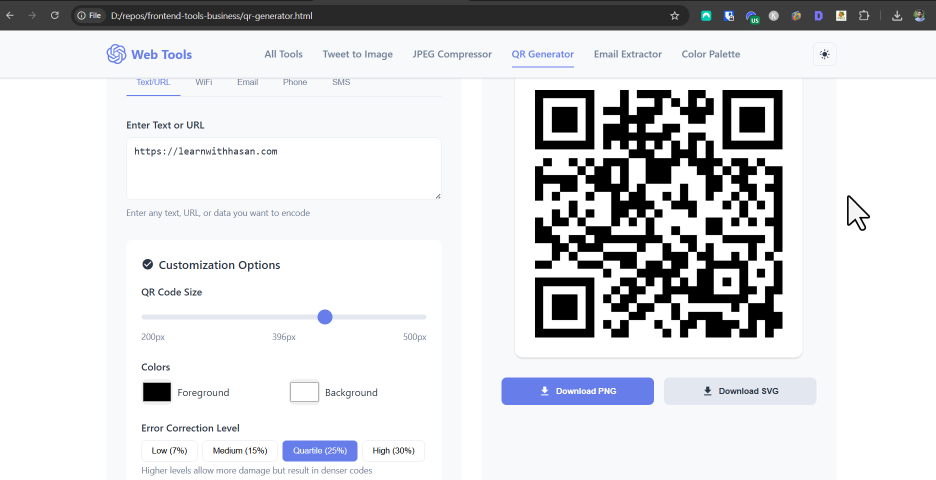Viewport: 936px width, 480px height.
Task: Open the browser extensions puzzle icon
Action: click(864, 16)
